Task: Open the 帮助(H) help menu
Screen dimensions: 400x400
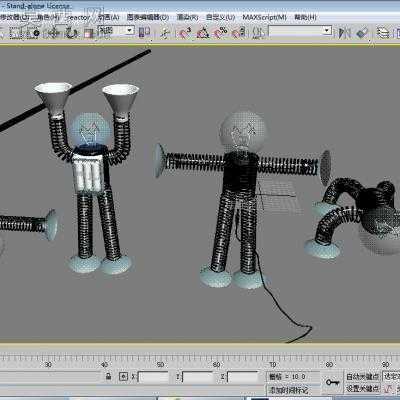Action: pyautogui.click(x=305, y=17)
